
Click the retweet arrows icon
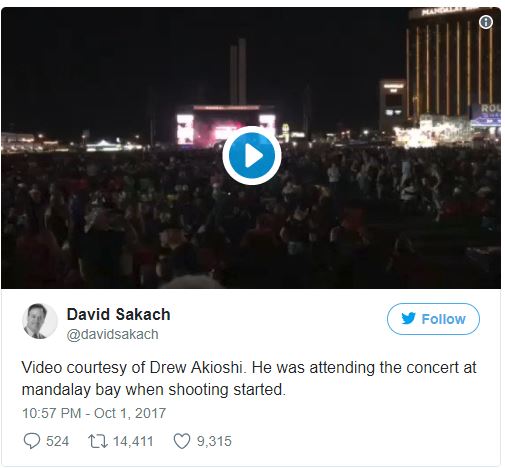pyautogui.click(x=98, y=441)
